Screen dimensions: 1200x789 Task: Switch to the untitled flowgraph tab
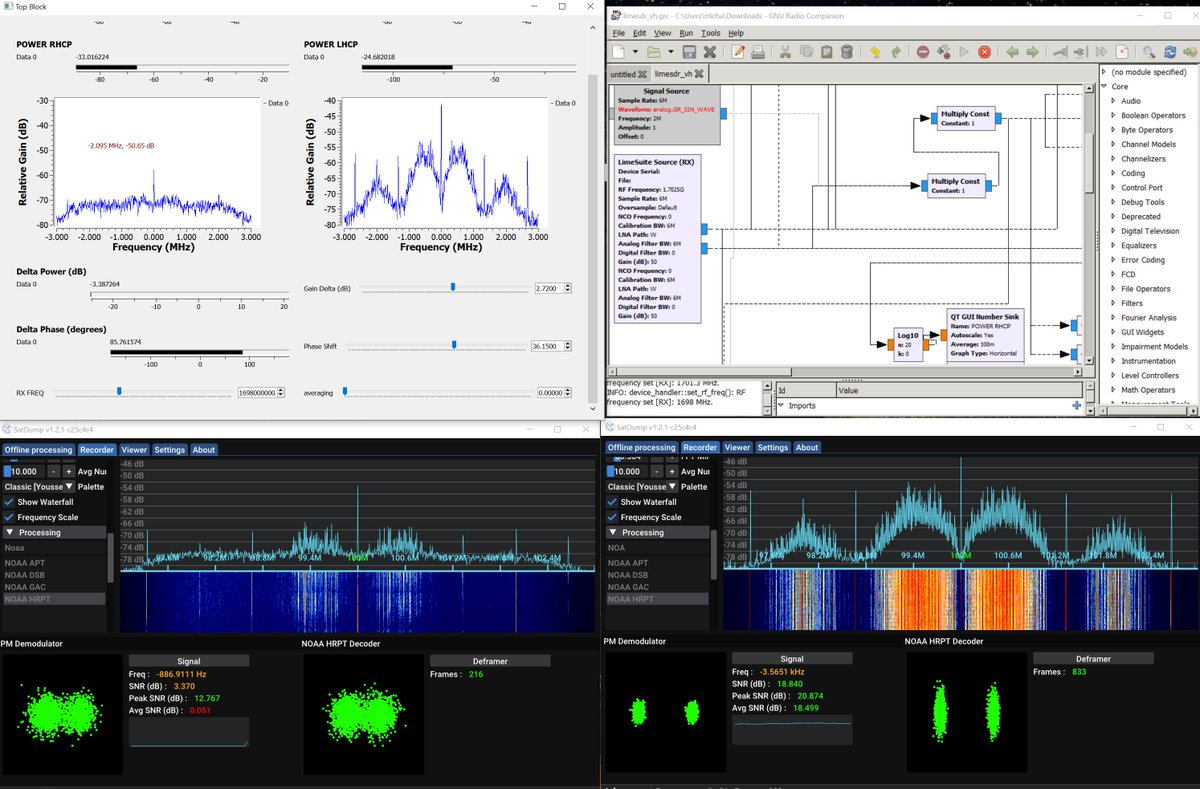click(x=628, y=74)
